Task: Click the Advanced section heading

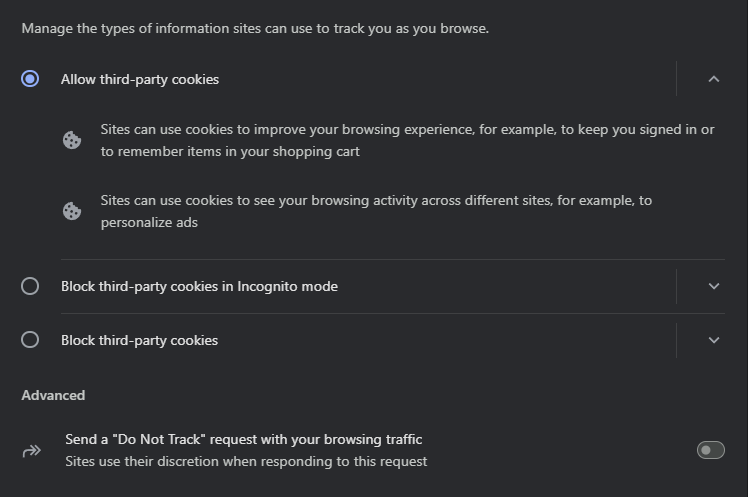Action: tap(53, 395)
